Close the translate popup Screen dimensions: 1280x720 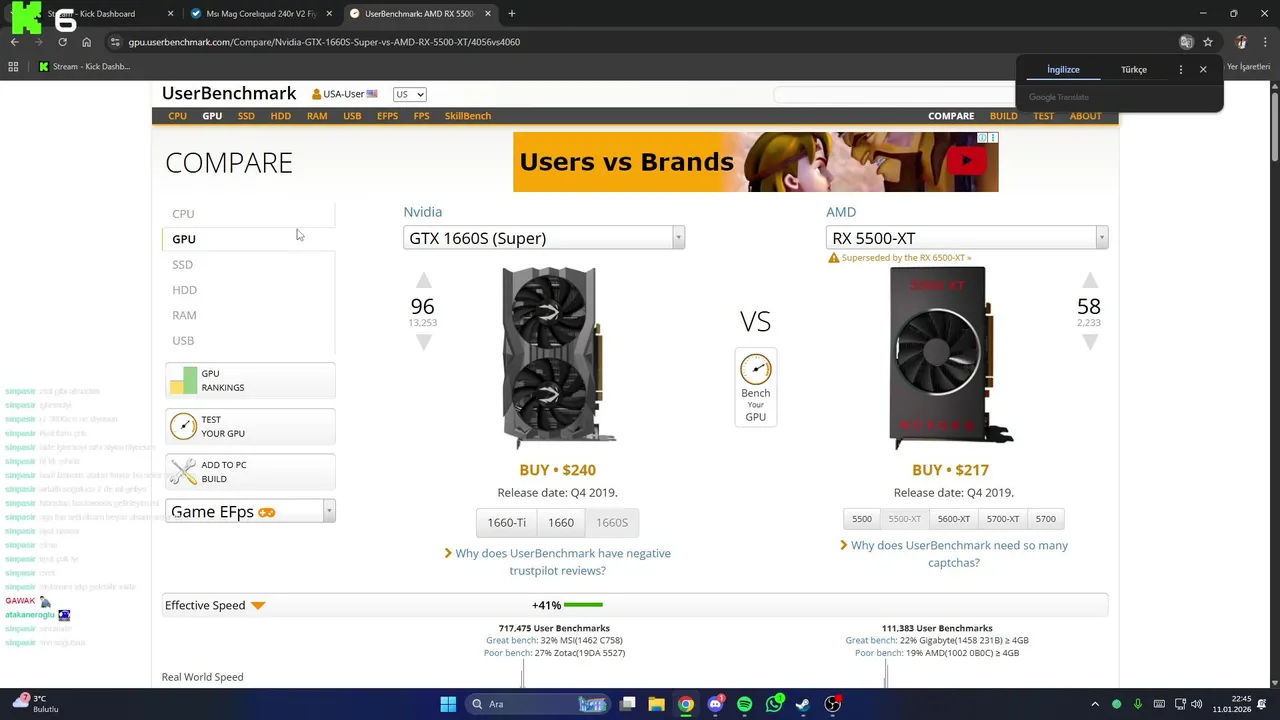coord(1203,69)
